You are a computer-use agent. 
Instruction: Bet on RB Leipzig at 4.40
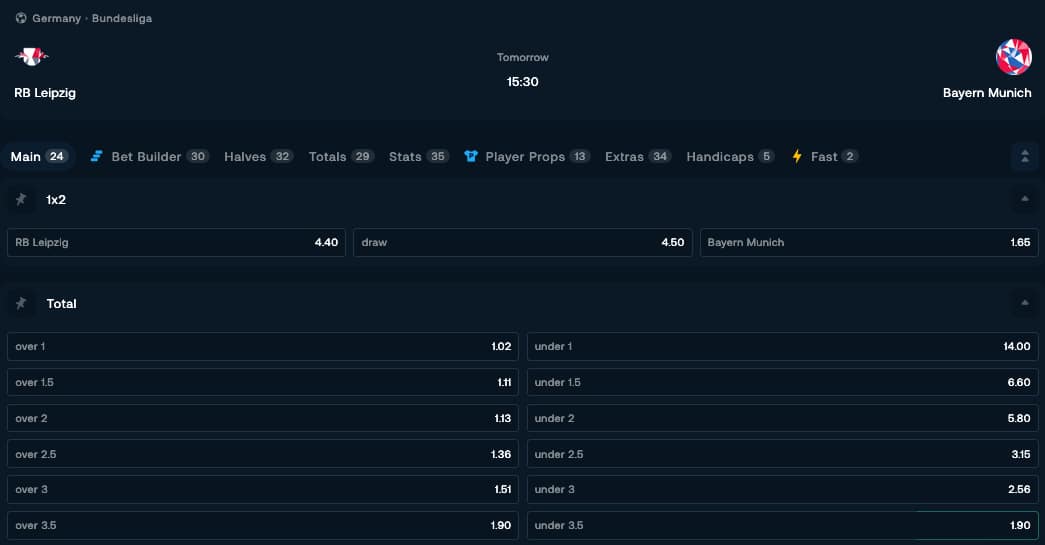click(177, 243)
